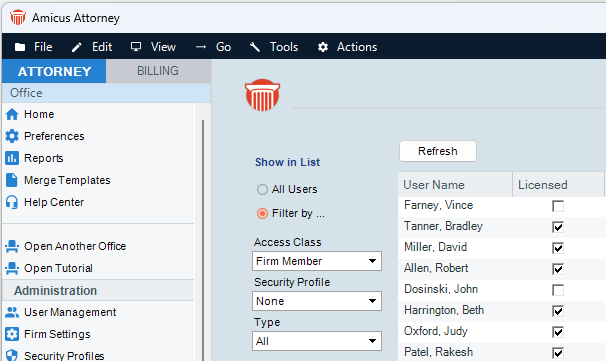Click the arrow icon beside Go

tap(201, 47)
